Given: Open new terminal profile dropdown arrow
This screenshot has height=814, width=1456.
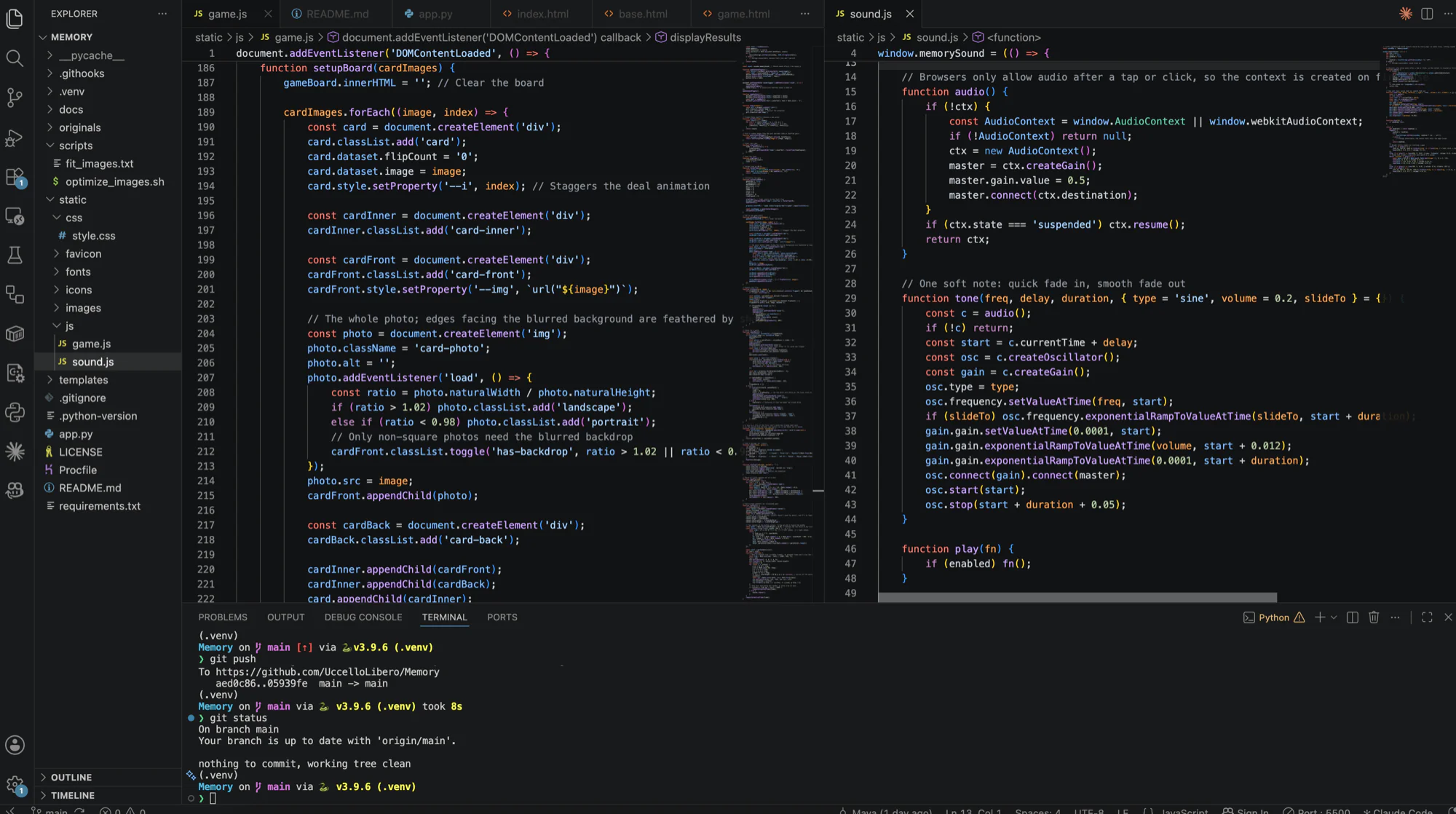Looking at the screenshot, I should [1334, 617].
